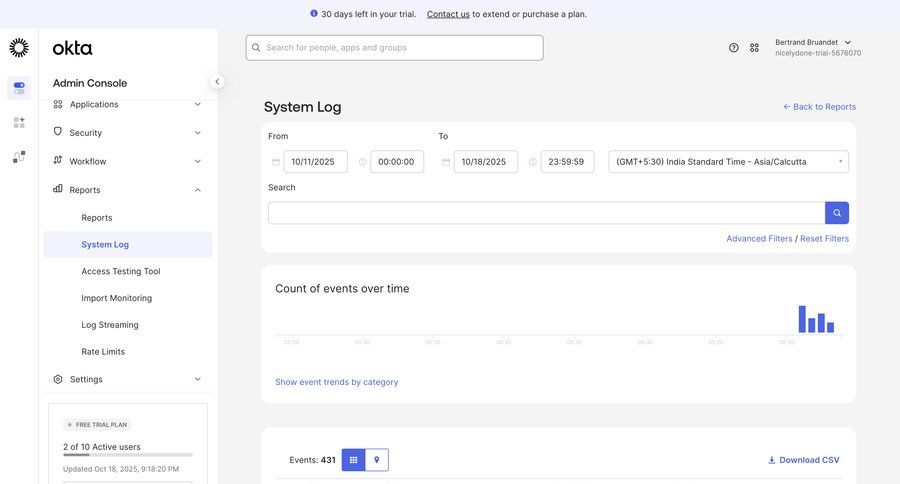
Task: Click the nicelydone-trial-5676070 org name
Action: [x=818, y=53]
